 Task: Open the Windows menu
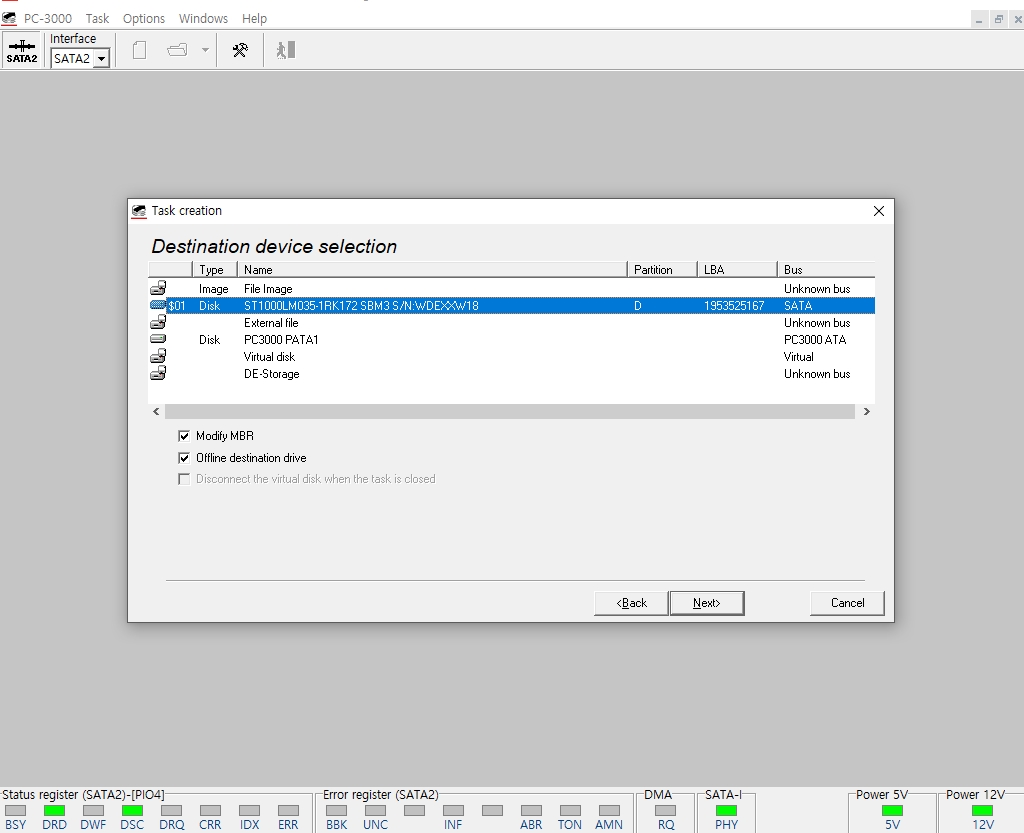(203, 18)
